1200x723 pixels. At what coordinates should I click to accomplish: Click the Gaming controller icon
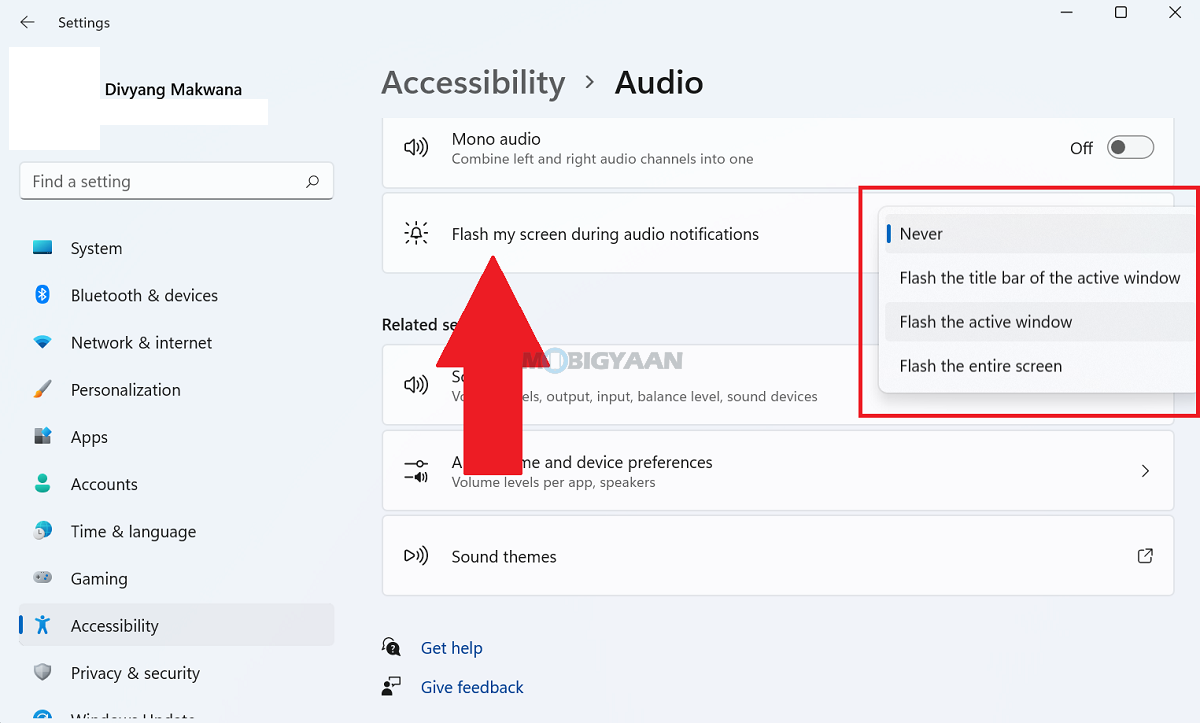click(x=42, y=578)
